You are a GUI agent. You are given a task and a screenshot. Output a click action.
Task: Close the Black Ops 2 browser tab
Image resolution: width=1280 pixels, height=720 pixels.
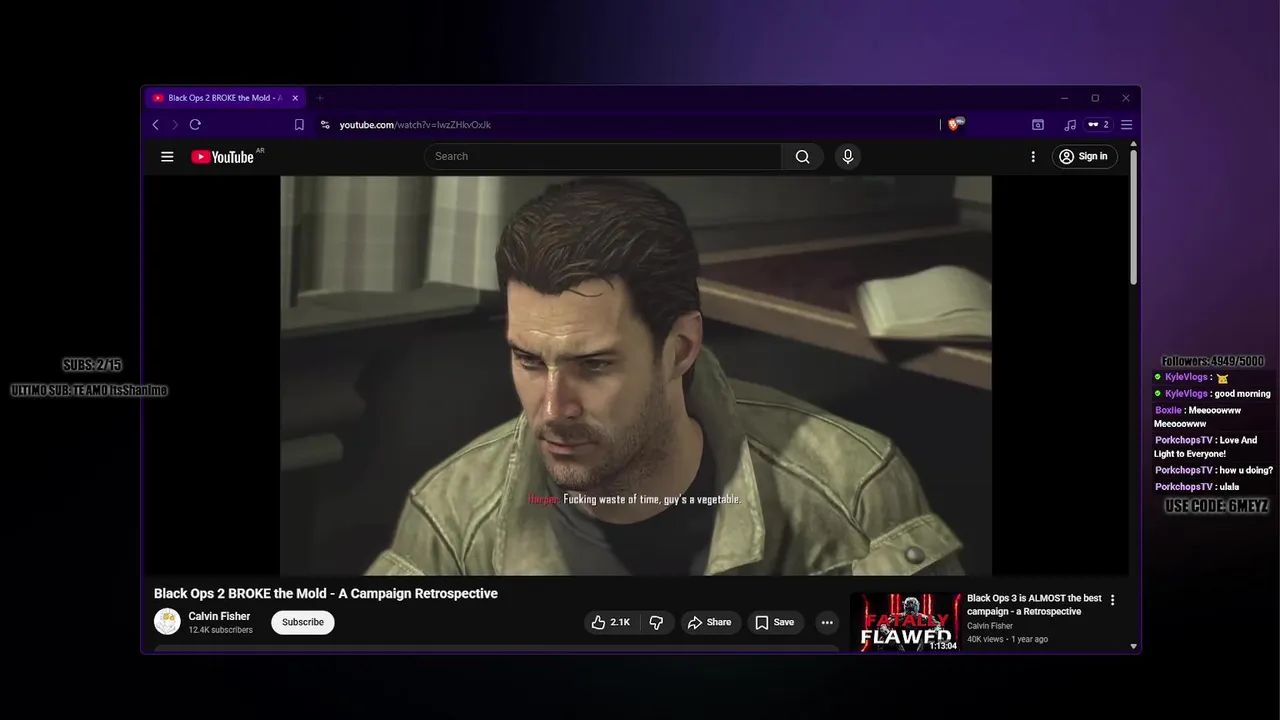[x=295, y=98]
